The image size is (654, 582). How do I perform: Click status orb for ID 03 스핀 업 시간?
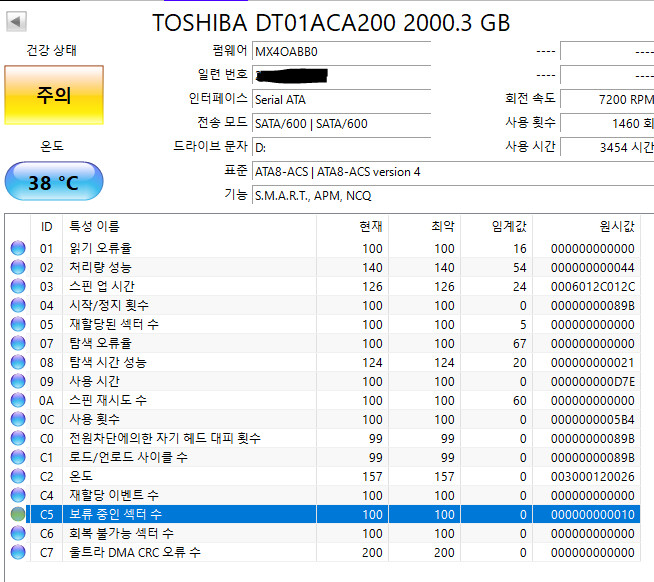tap(18, 286)
